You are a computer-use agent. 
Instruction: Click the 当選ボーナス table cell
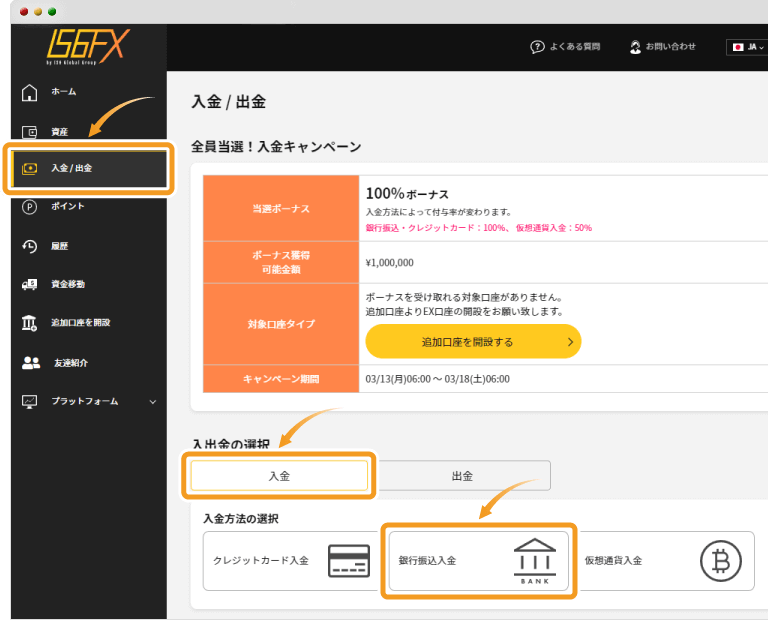[x=281, y=209]
